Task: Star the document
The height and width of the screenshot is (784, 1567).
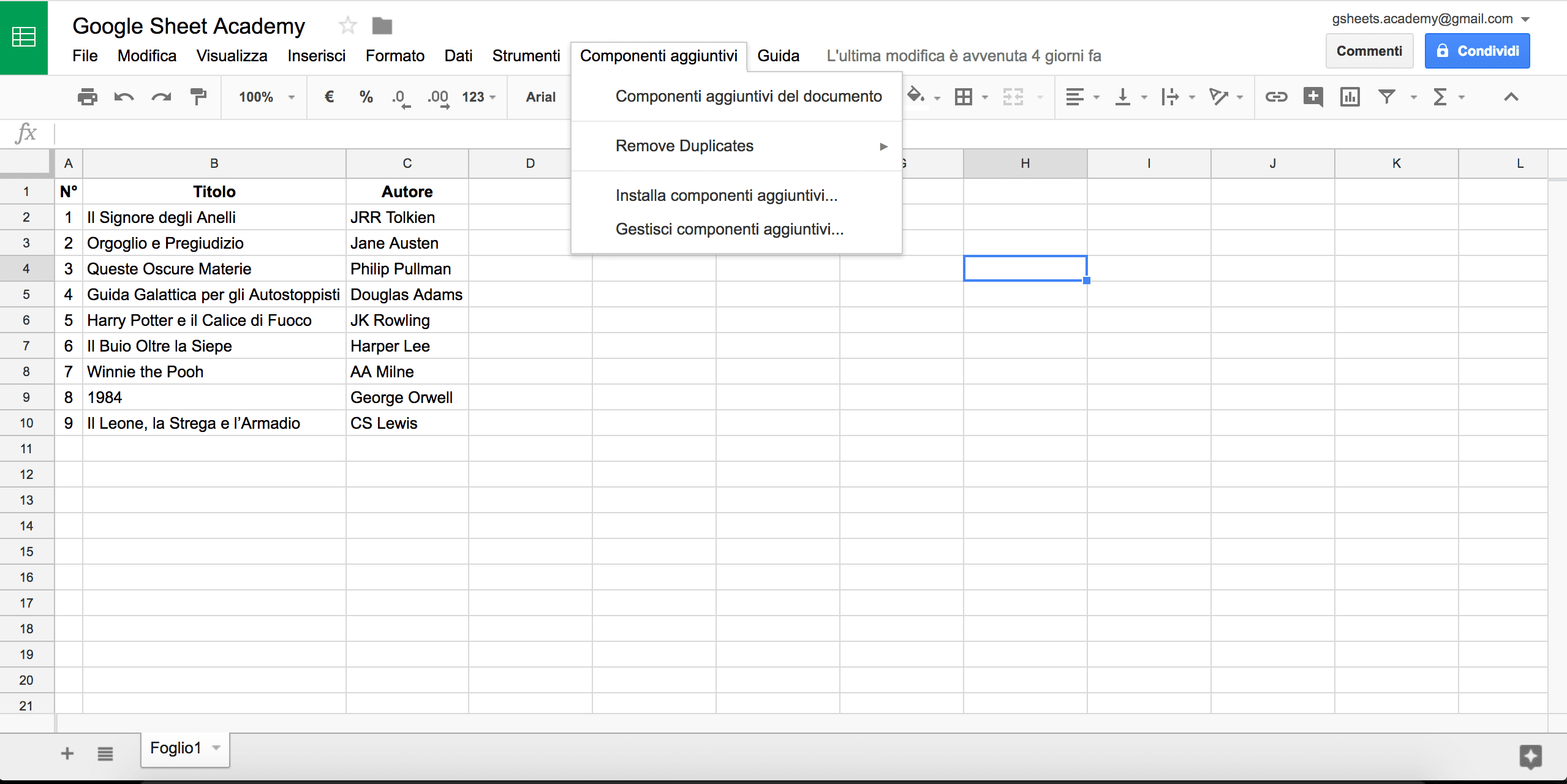Action: pyautogui.click(x=347, y=26)
